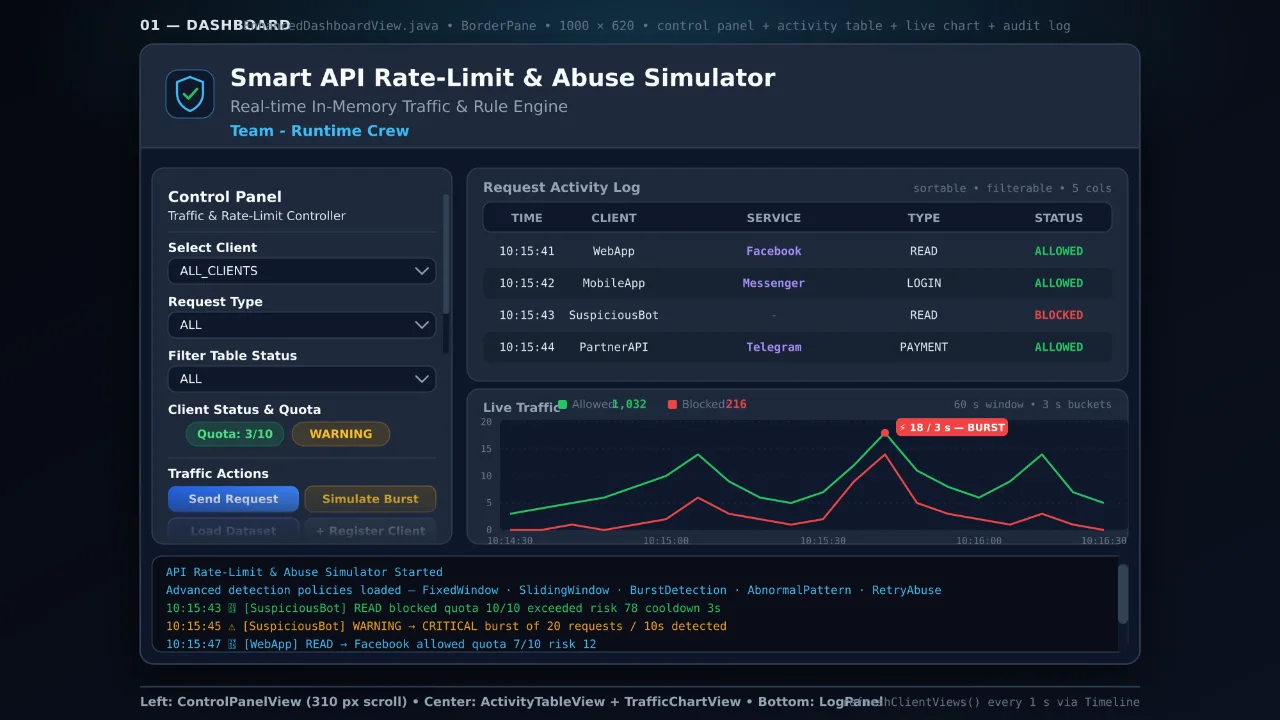The height and width of the screenshot is (720, 1280).
Task: Click the Register Client button
Action: (370, 531)
